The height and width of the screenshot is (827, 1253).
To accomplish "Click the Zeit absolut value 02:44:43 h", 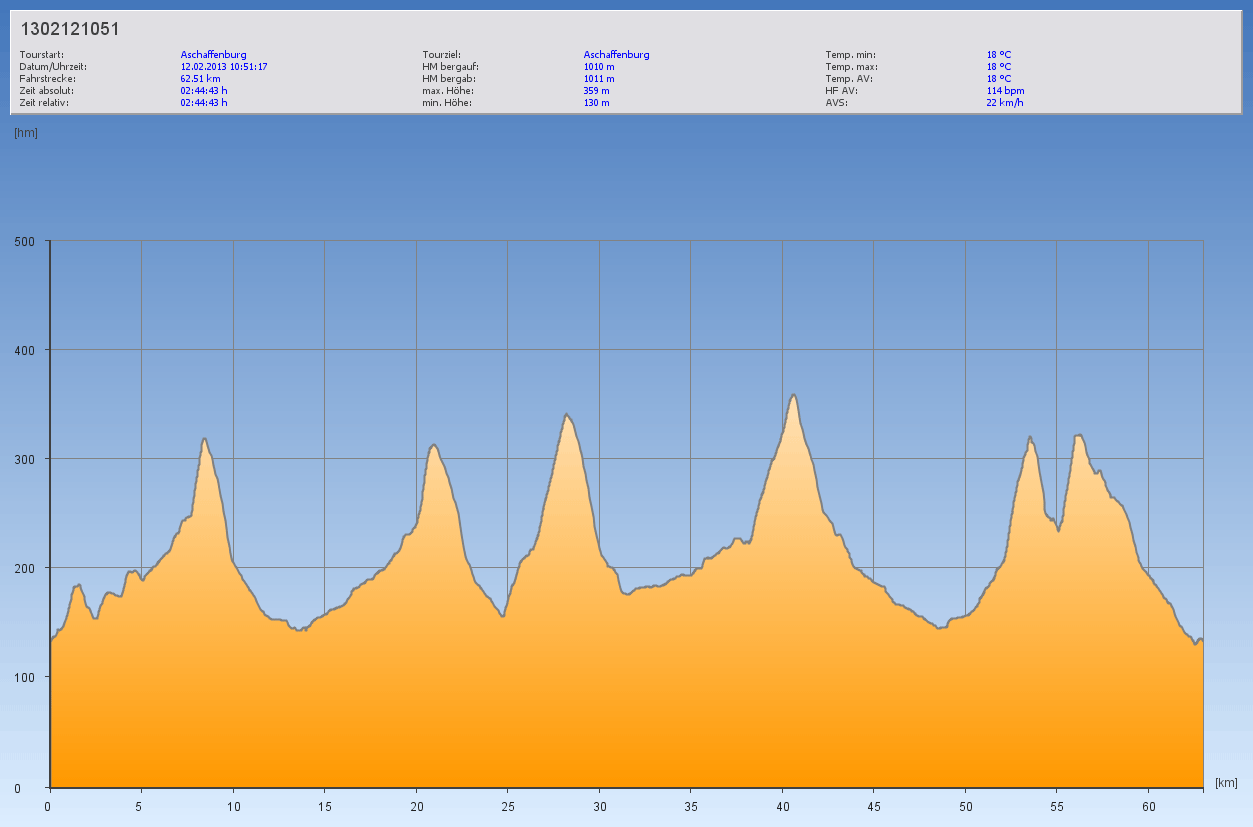I will click(204, 90).
